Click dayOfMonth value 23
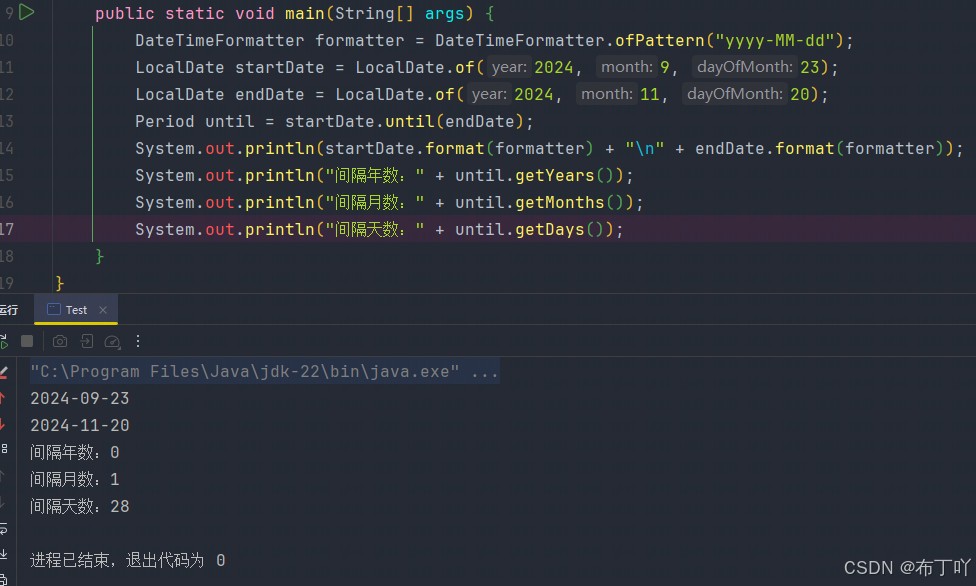 pyautogui.click(x=809, y=67)
